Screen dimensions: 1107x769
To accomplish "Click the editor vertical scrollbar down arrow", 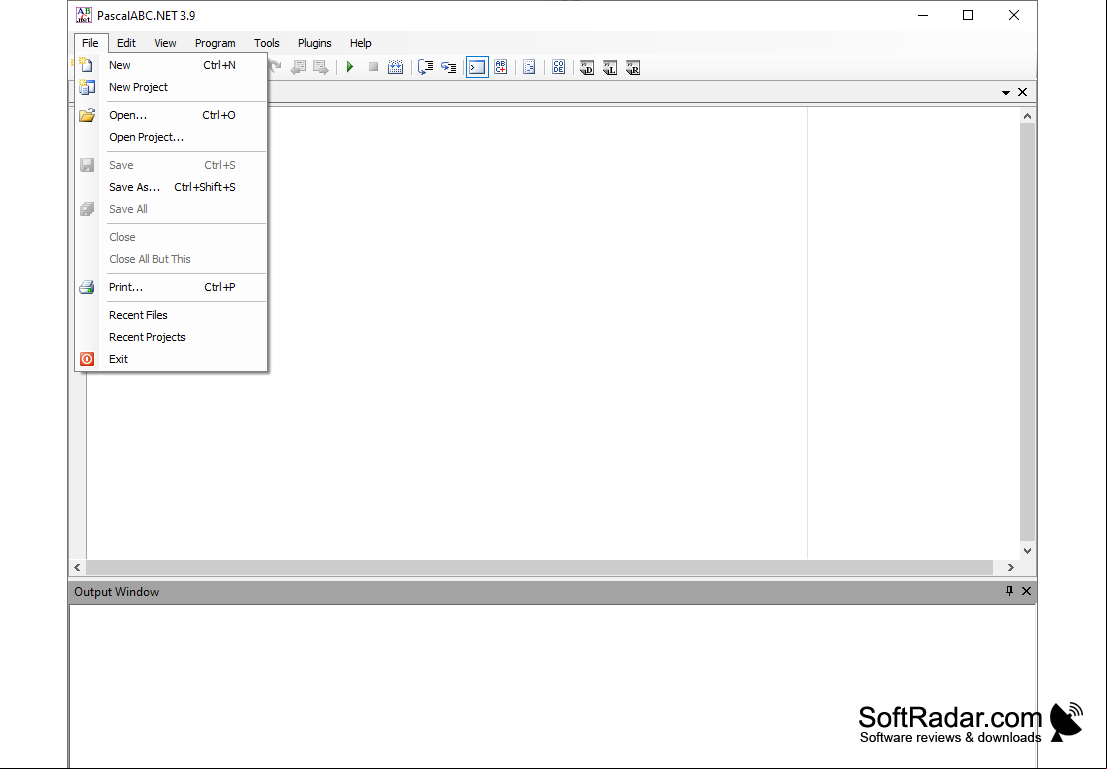I will coord(1027,551).
